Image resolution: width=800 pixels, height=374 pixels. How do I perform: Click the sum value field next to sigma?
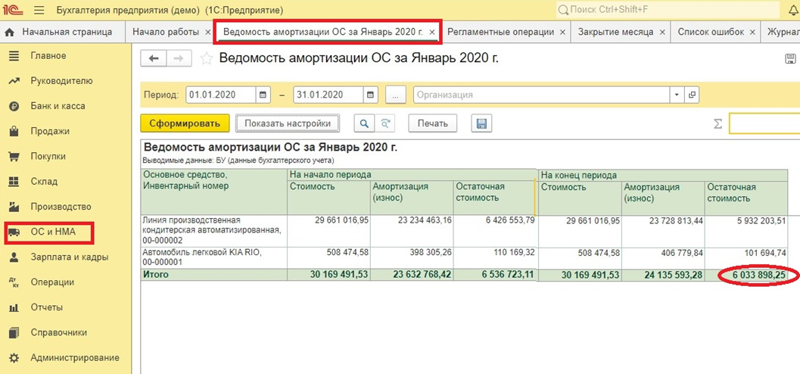[x=764, y=124]
